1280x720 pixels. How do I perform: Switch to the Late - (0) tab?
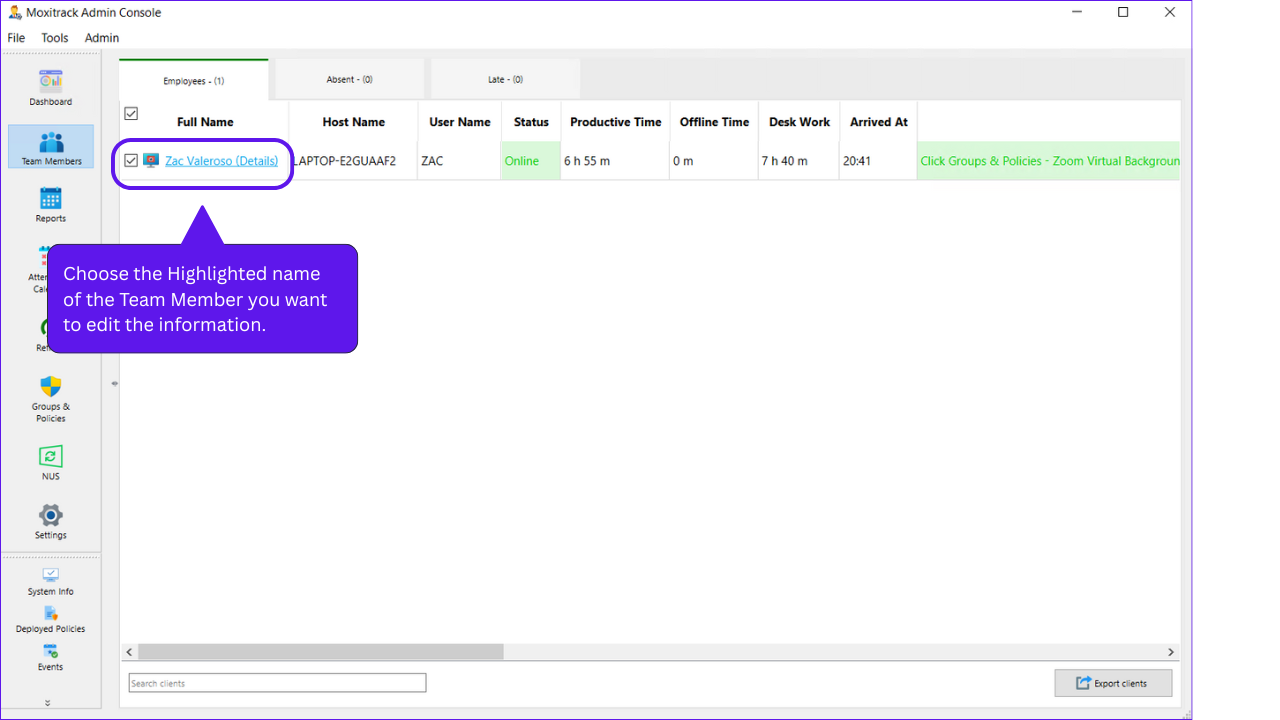(506, 79)
